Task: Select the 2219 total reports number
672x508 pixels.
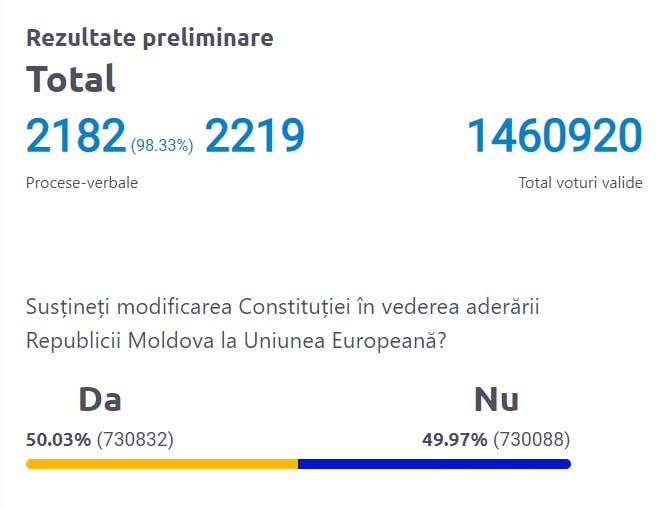Action: pos(254,136)
